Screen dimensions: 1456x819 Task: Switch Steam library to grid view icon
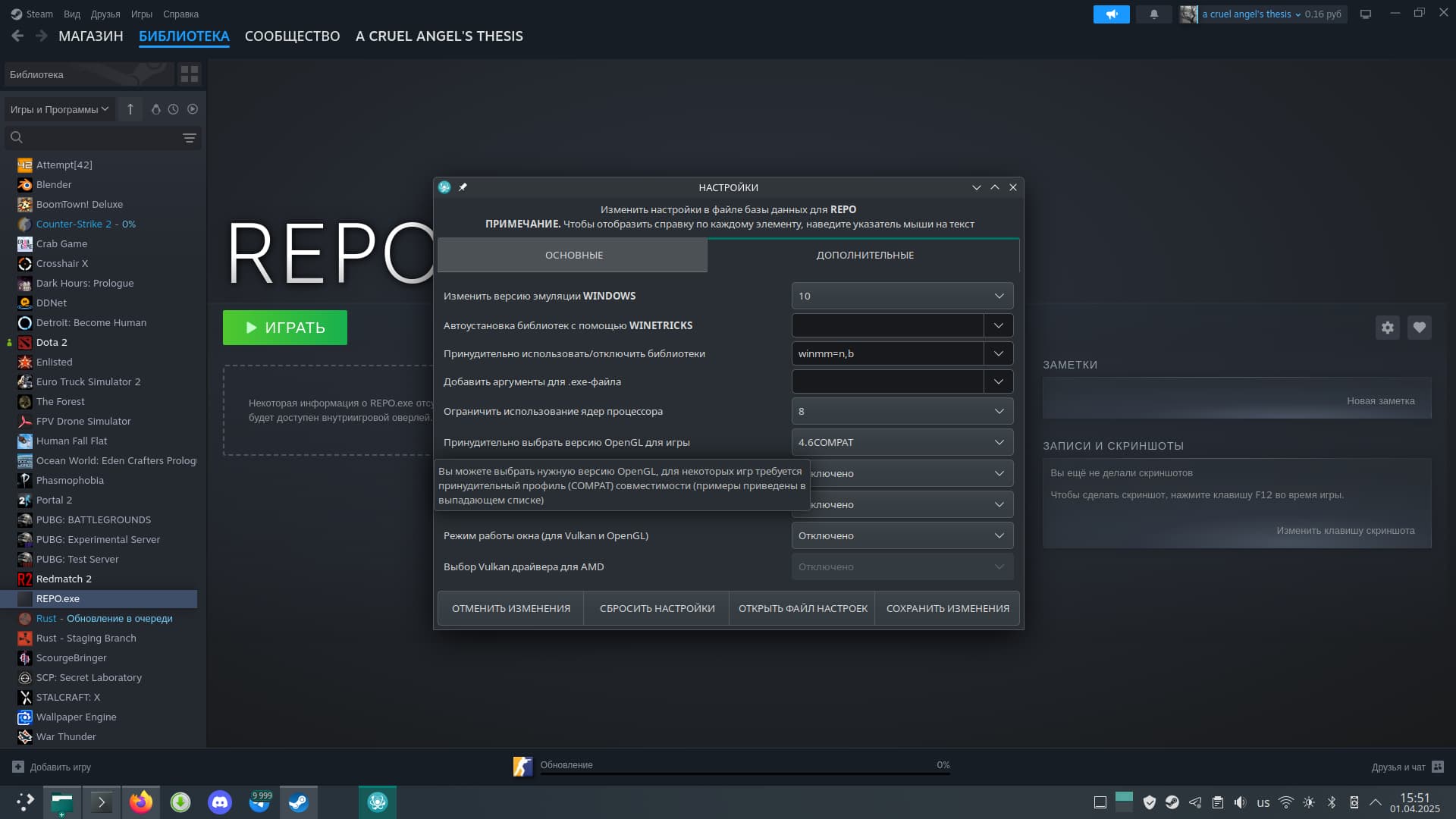189,74
